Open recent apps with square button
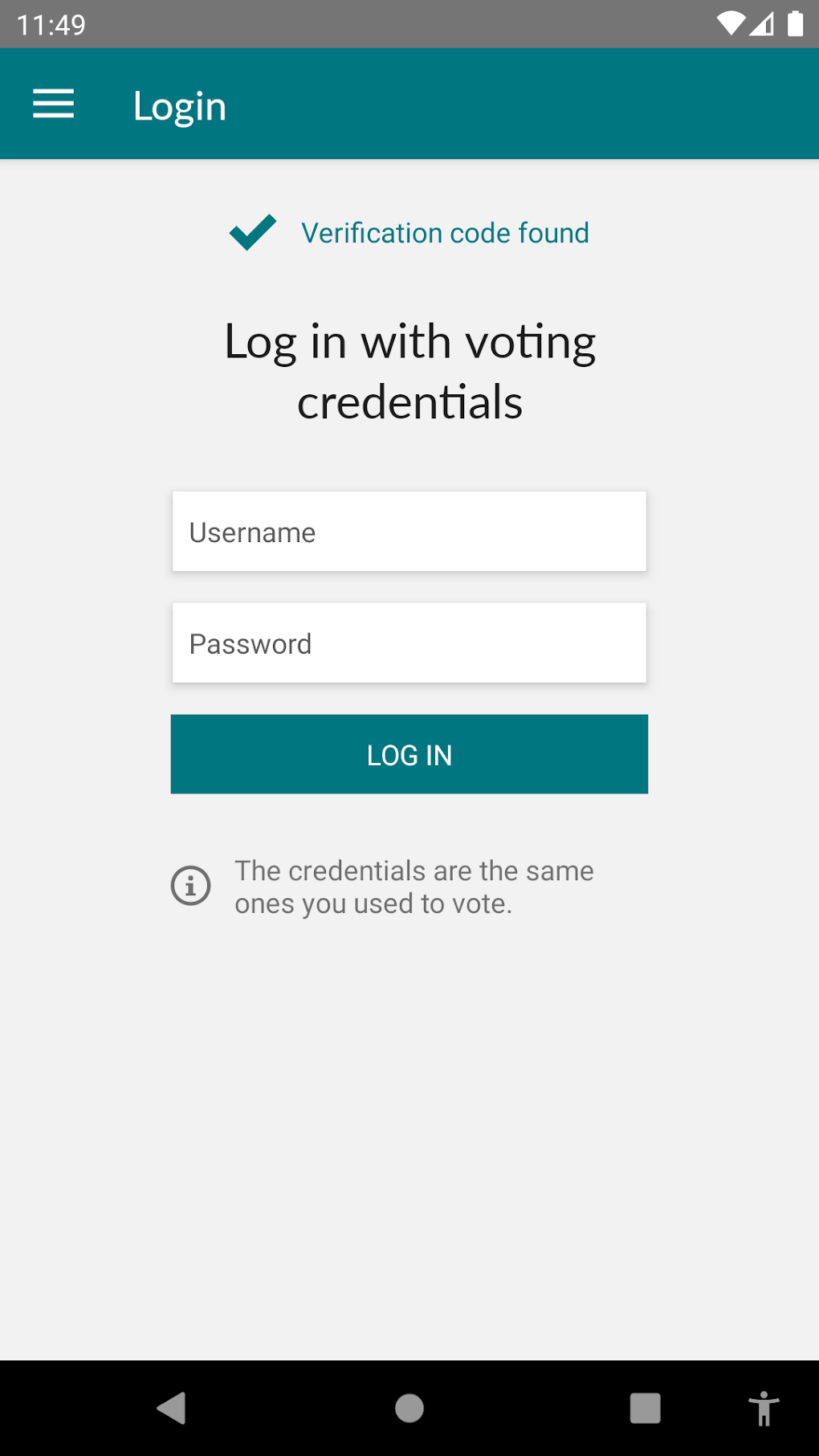 pyautogui.click(x=645, y=1408)
